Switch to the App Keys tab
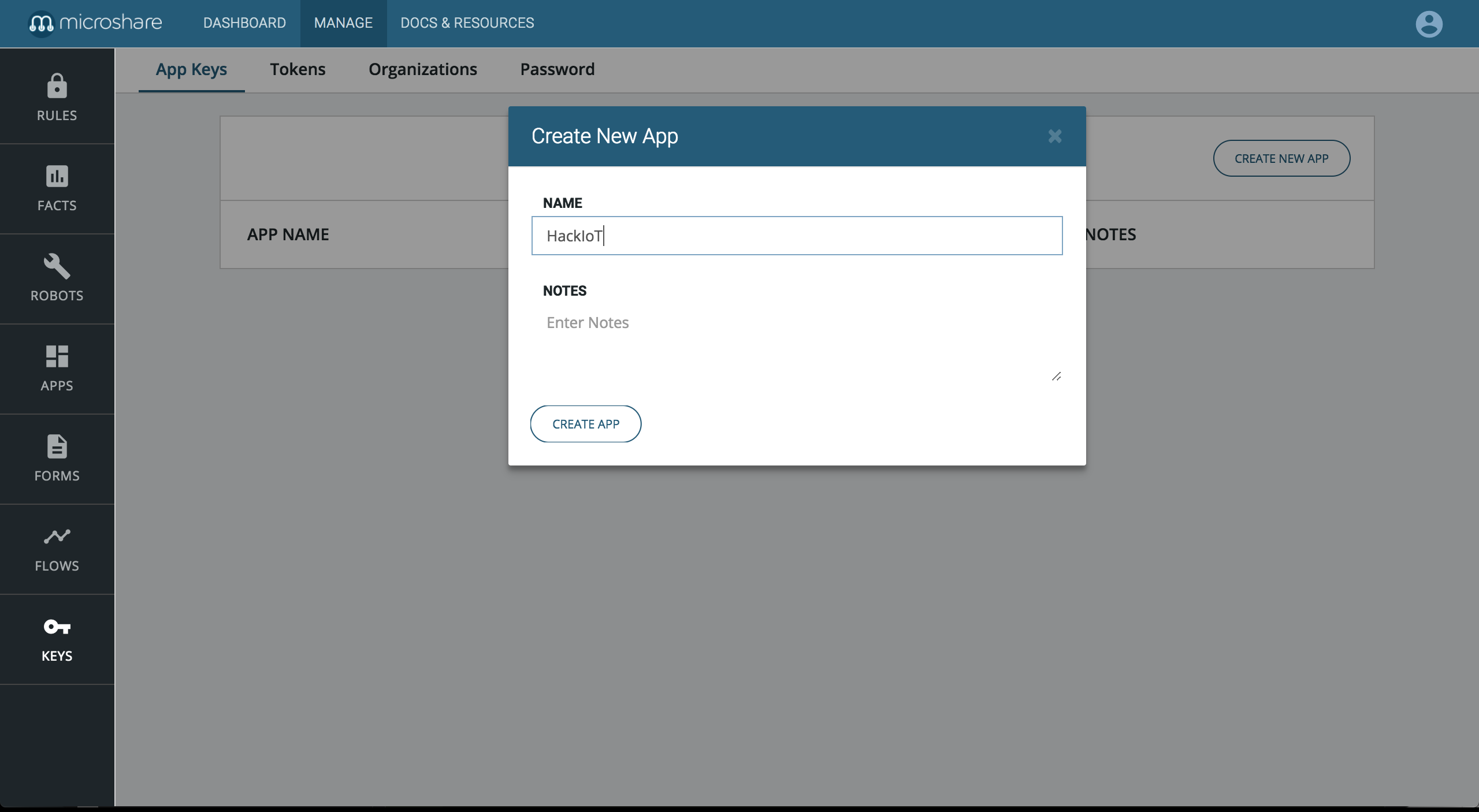This screenshot has height=812, width=1479. tap(191, 69)
